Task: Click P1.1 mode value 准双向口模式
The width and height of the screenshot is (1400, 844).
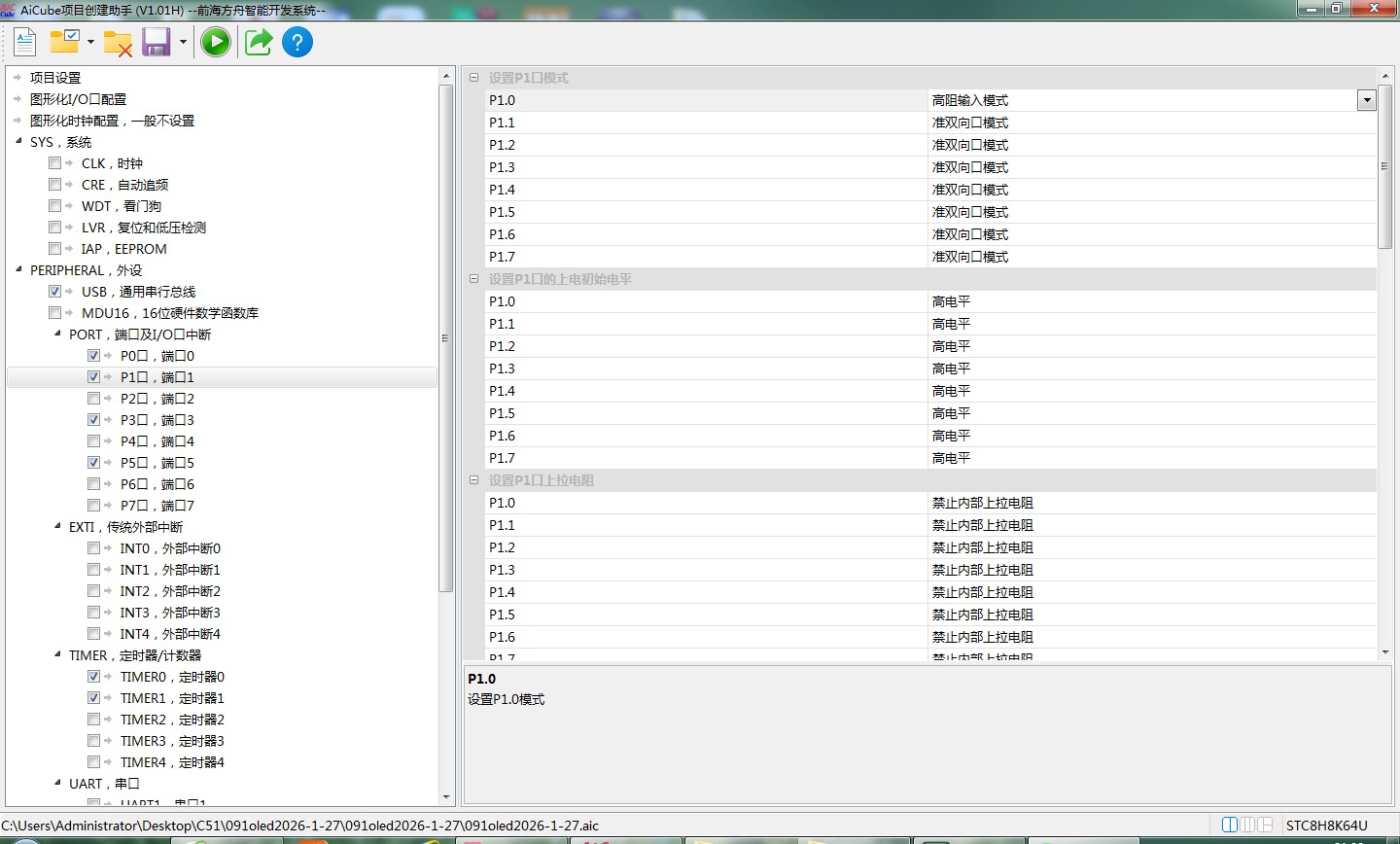Action: pyautogui.click(x=970, y=123)
